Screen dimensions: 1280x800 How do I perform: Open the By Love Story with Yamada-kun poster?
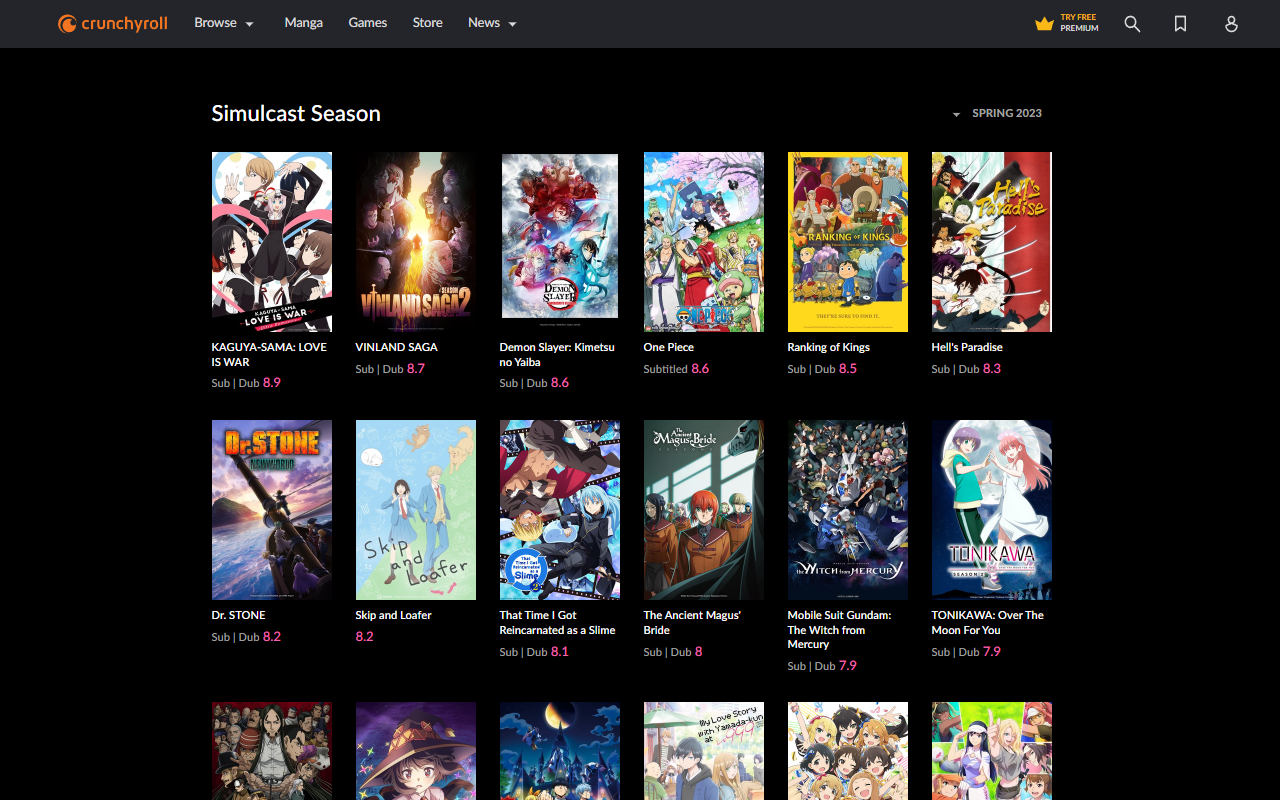[x=704, y=751]
